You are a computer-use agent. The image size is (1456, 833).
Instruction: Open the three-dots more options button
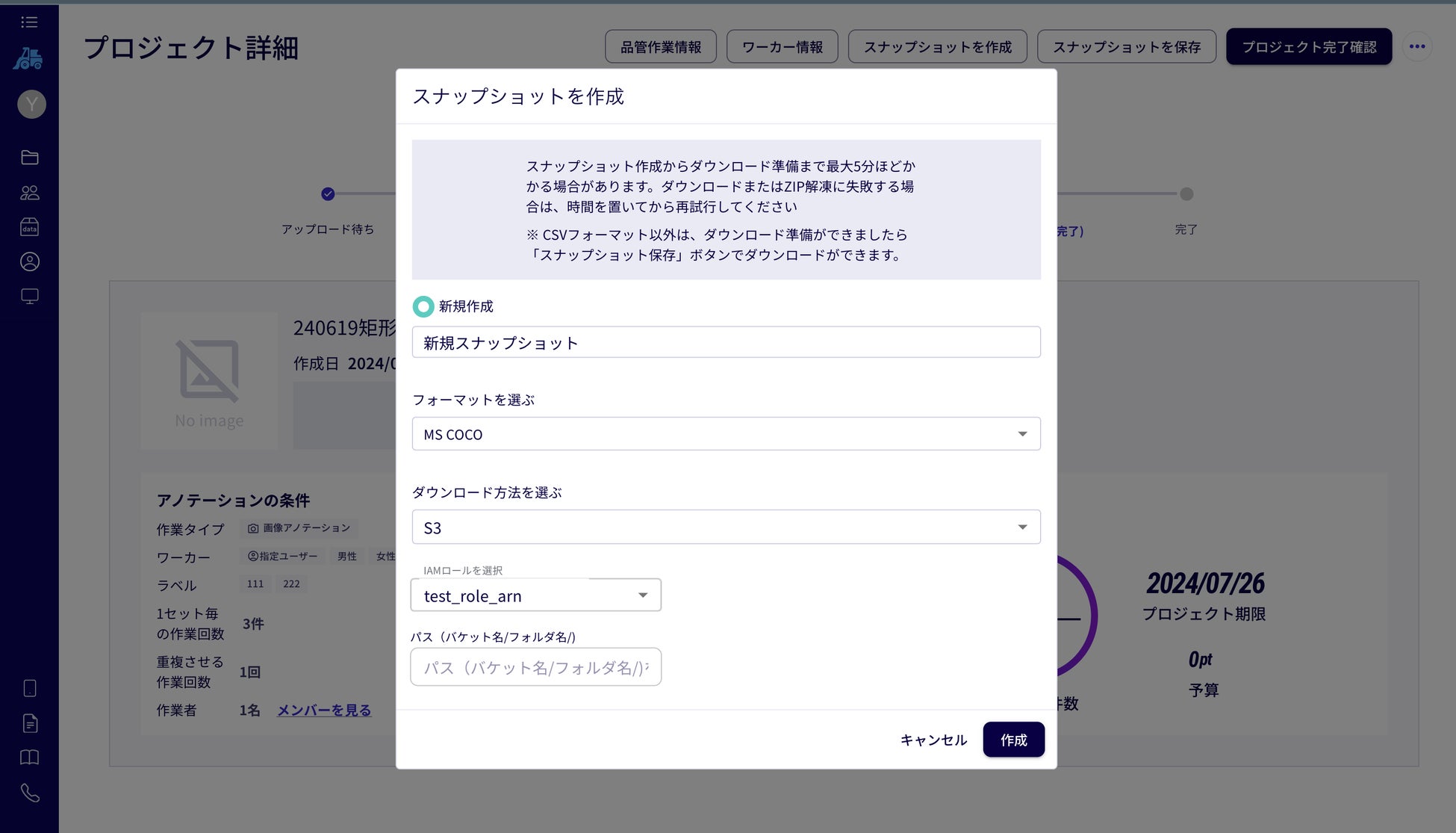[x=1416, y=47]
